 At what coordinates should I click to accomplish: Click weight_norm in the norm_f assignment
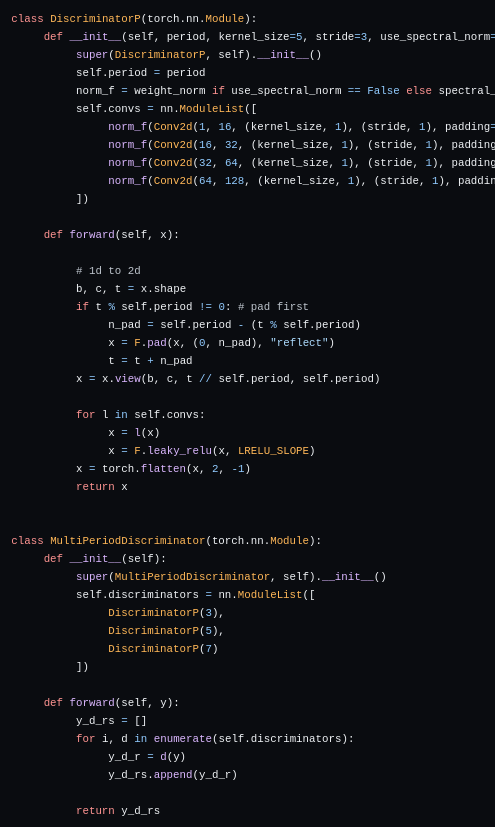(x=170, y=91)
